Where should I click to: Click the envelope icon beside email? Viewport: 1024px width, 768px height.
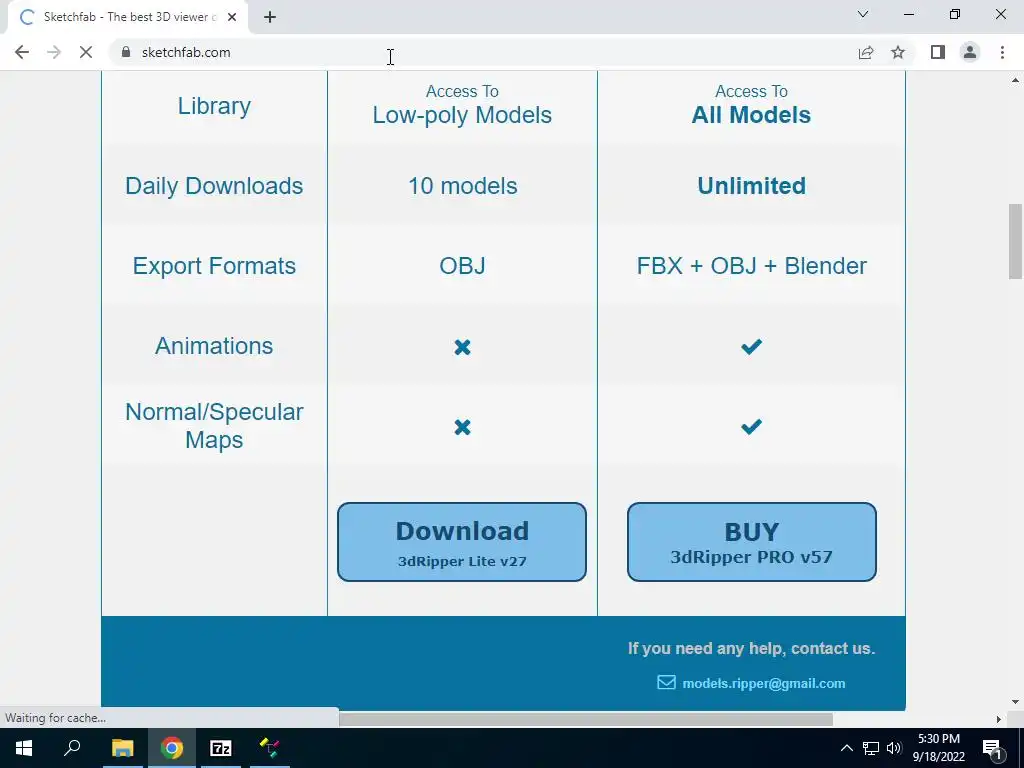[666, 682]
